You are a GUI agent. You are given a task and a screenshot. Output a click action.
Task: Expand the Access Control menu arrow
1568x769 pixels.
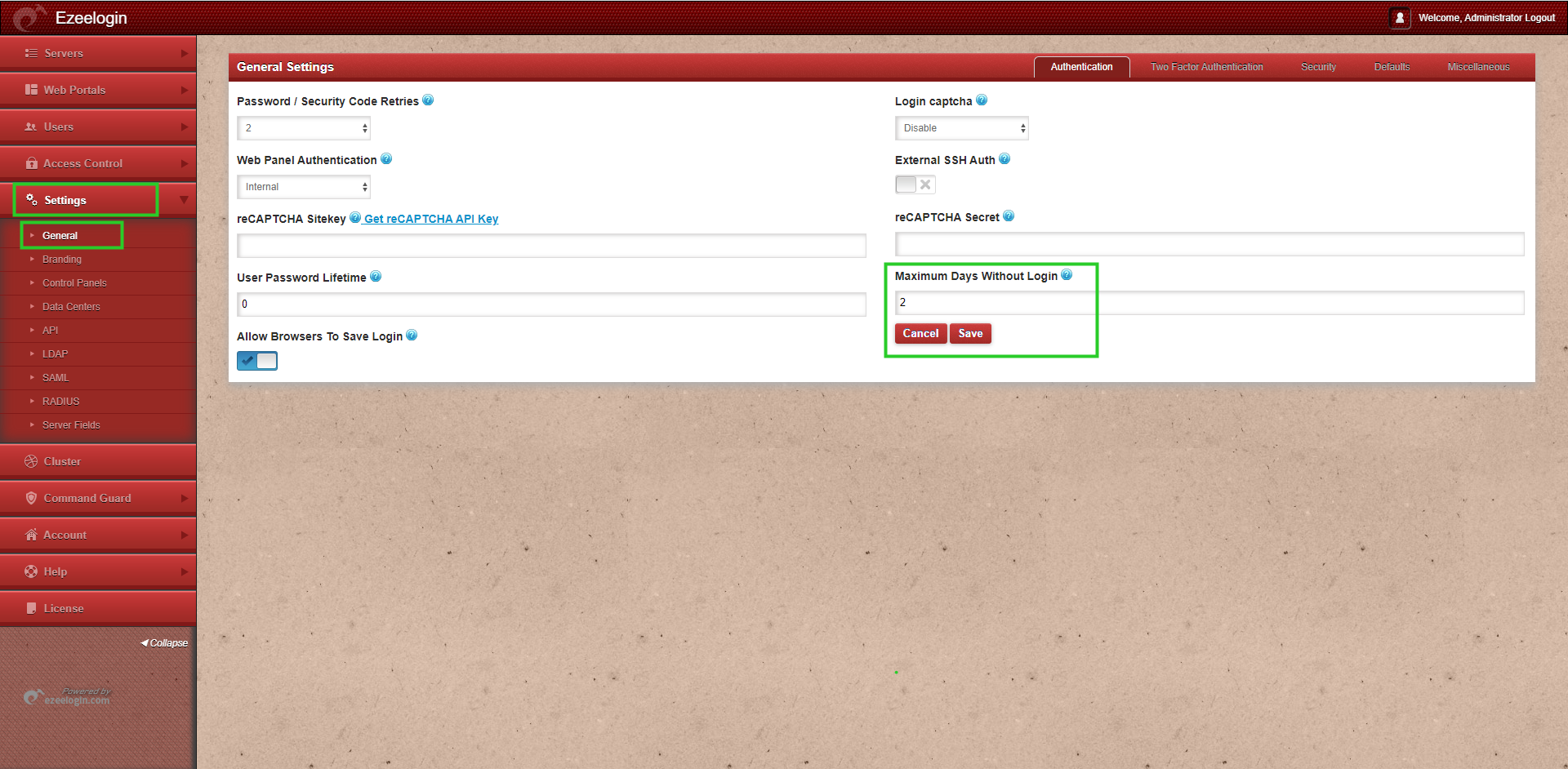click(x=185, y=163)
